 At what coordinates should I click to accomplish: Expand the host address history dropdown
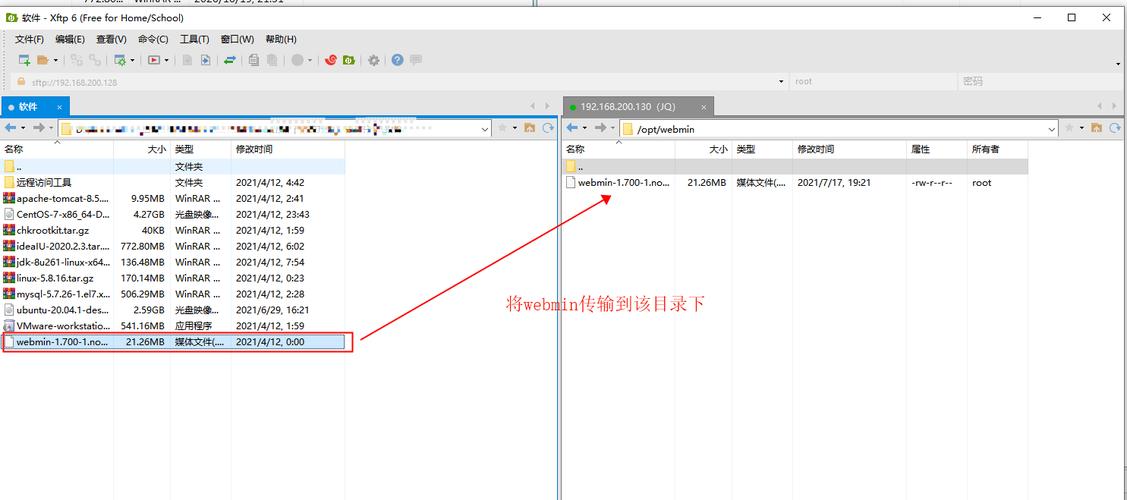[x=781, y=82]
